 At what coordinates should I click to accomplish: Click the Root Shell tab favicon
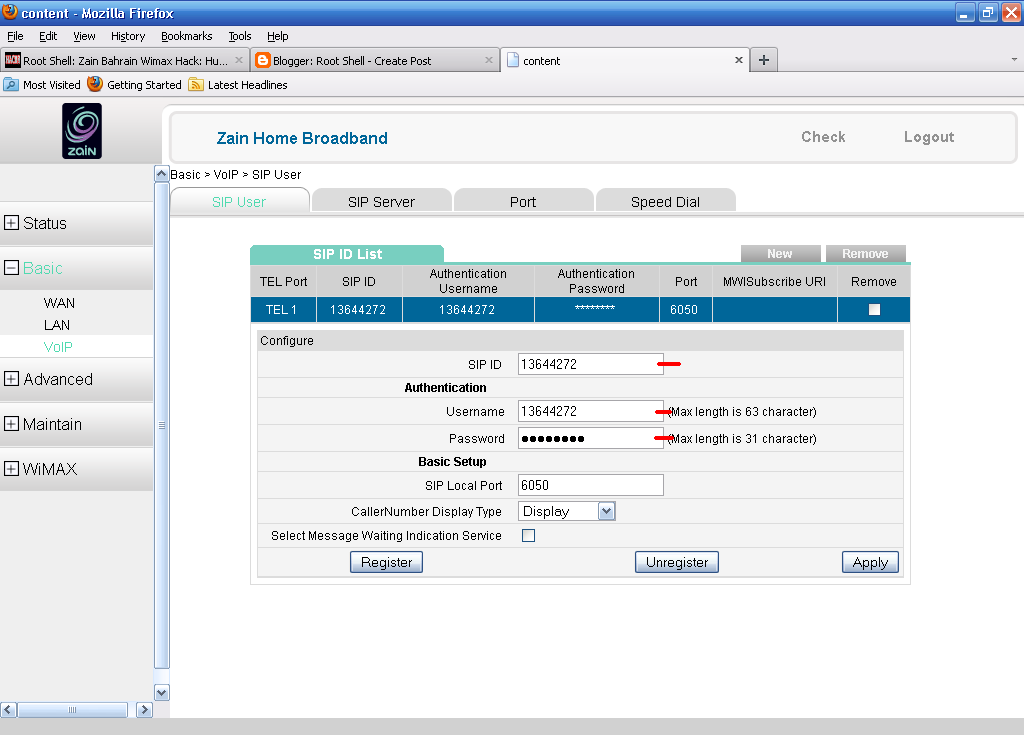(x=12, y=61)
